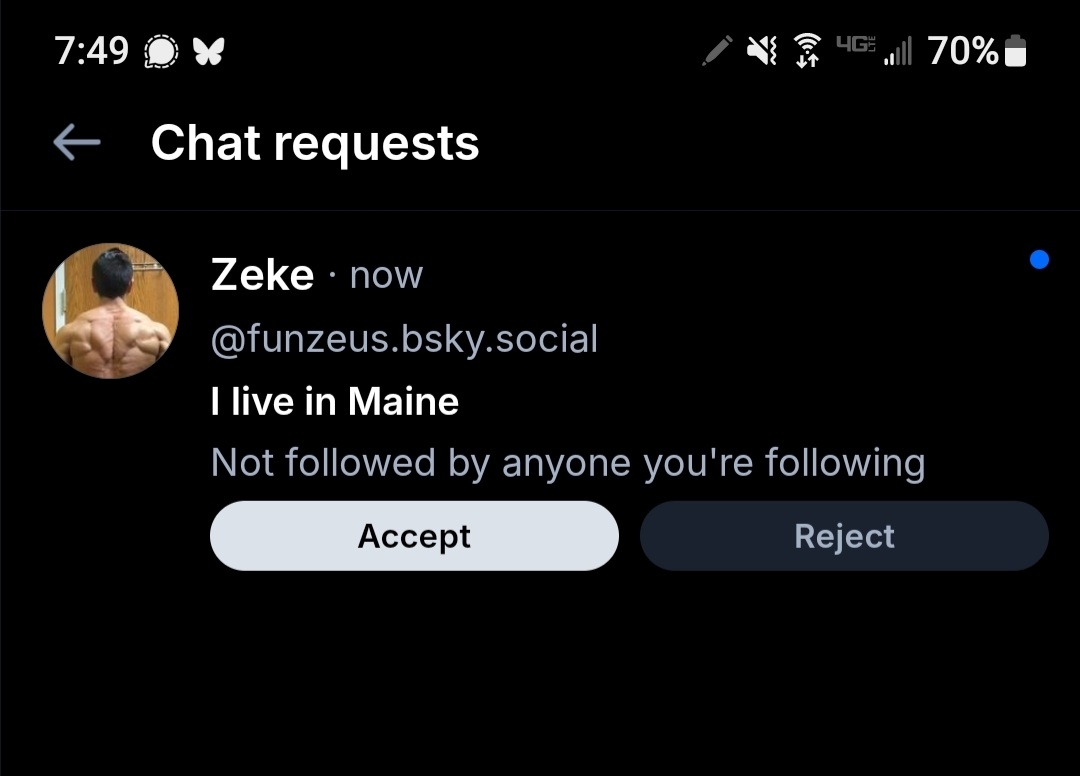The image size is (1080, 776).
Task: Tap the pencil icon in status bar
Action: click(717, 50)
